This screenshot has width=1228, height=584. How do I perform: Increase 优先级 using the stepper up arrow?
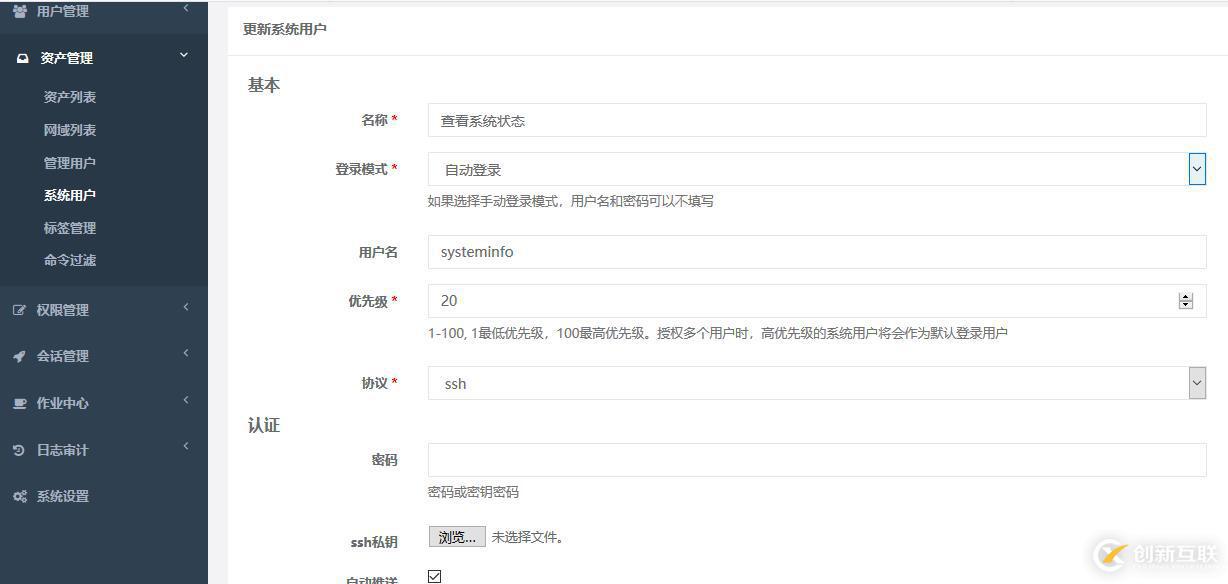point(1186,295)
